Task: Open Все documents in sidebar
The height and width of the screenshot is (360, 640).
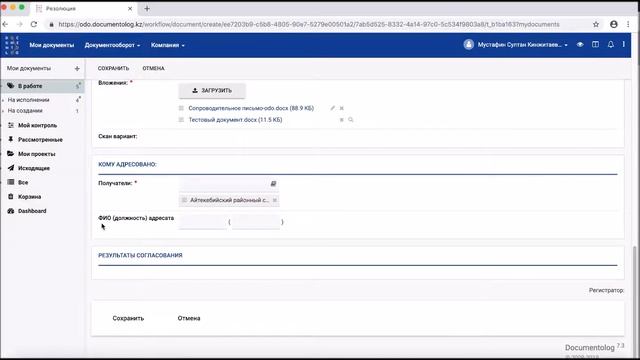Action: tap(23, 183)
